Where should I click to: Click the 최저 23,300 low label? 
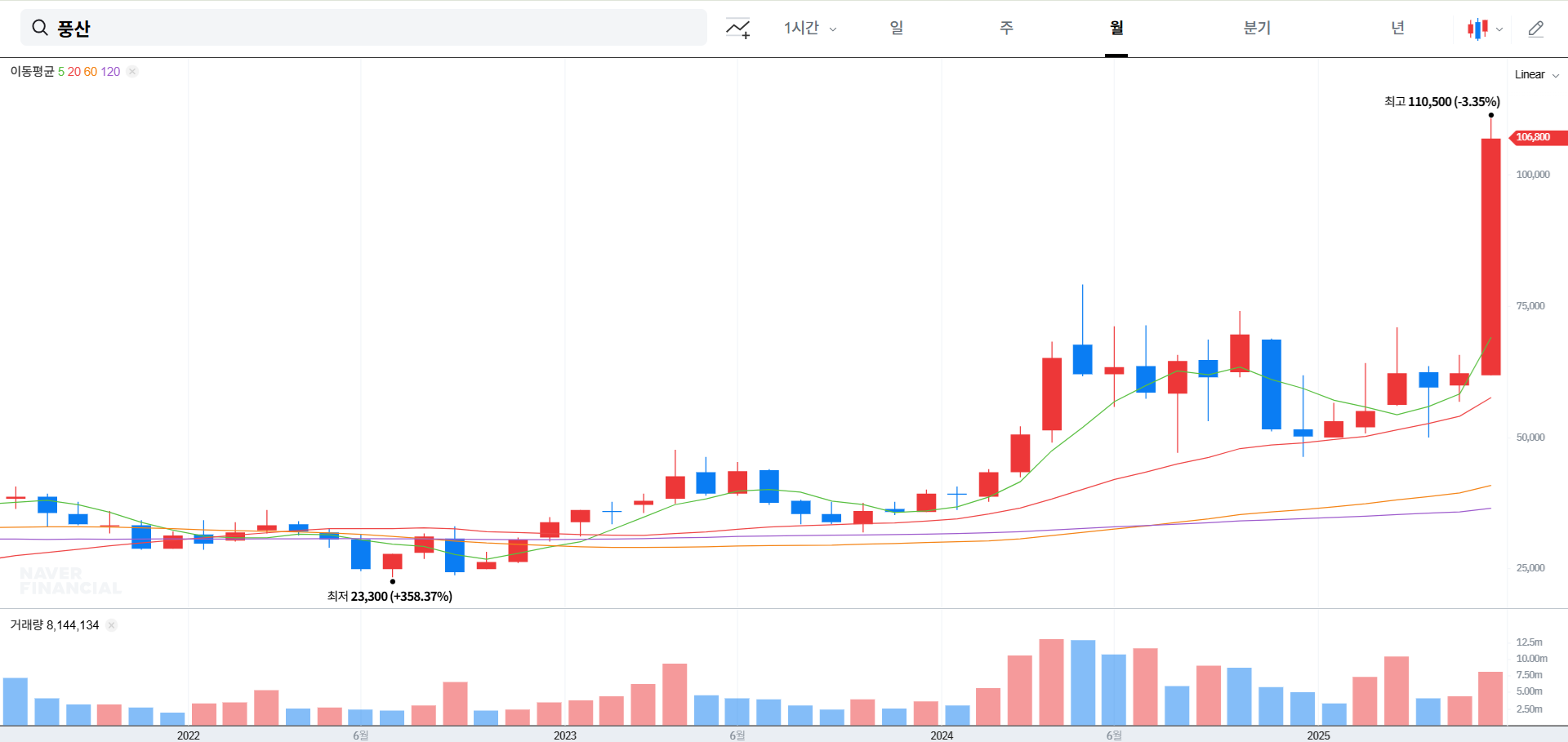[390, 597]
